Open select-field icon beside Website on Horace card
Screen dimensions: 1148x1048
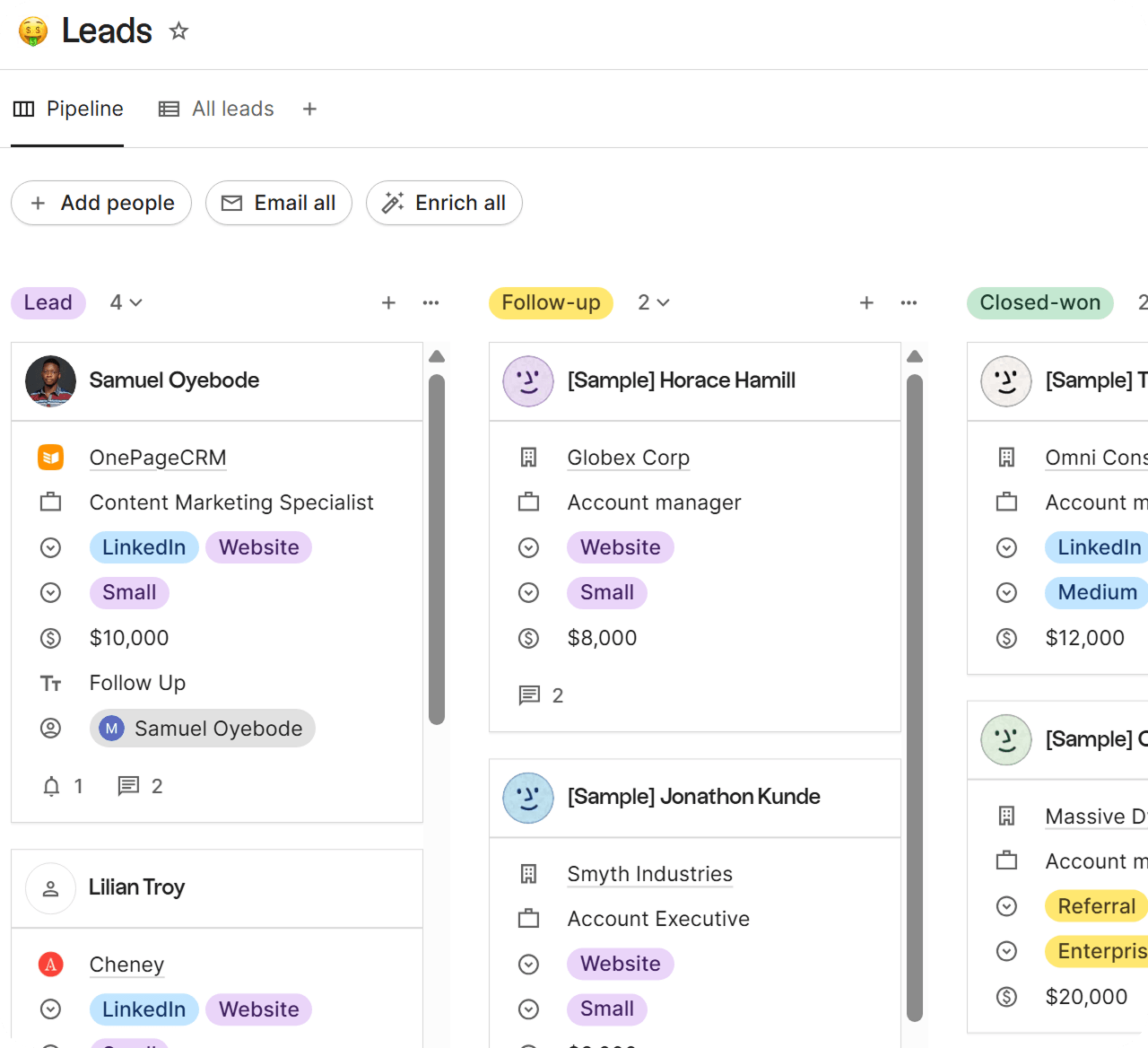pos(529,547)
